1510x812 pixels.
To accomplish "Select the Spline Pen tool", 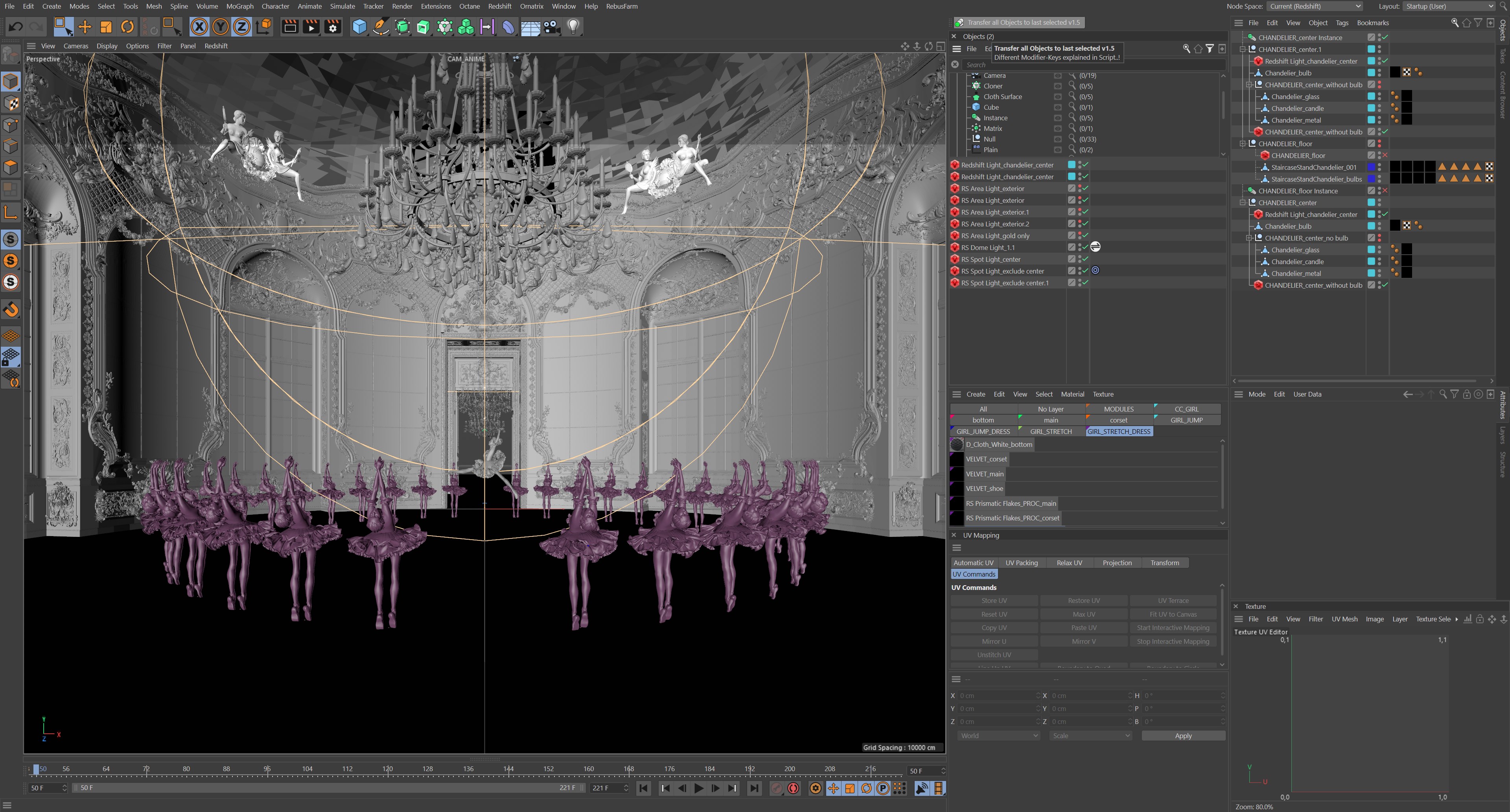I will pos(380,27).
